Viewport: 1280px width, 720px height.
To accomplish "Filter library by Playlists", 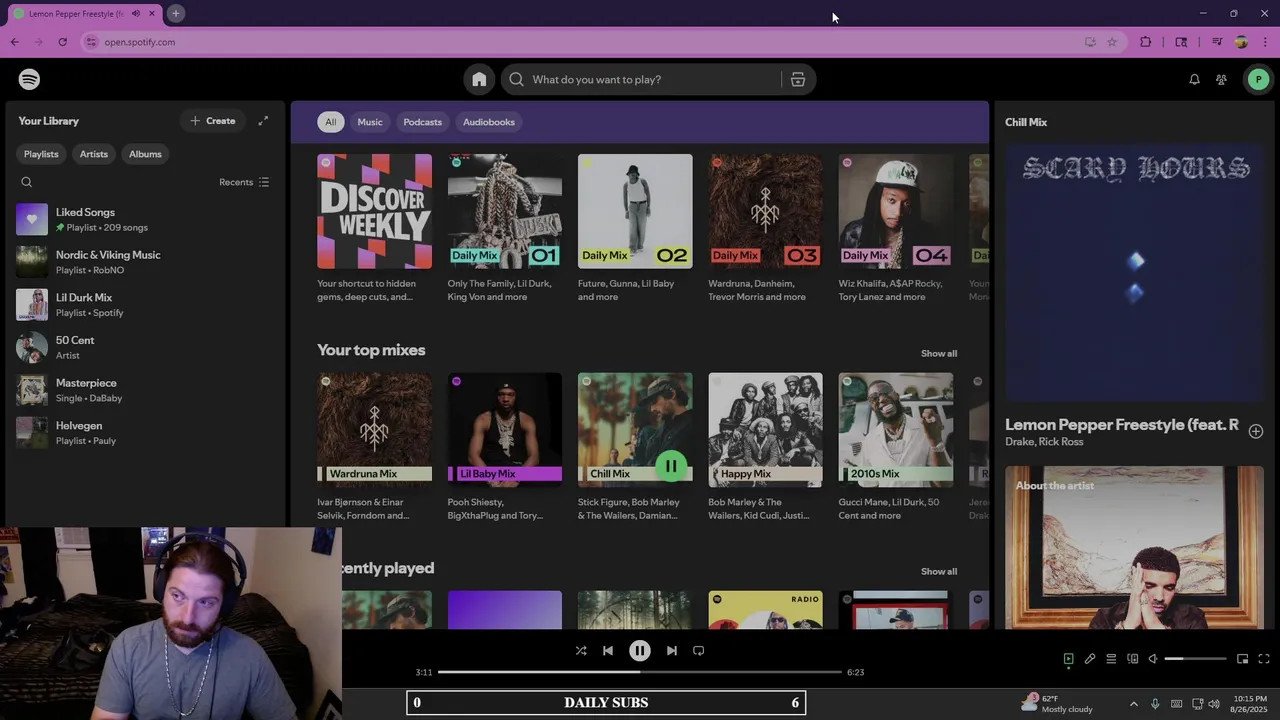I will [x=41, y=154].
